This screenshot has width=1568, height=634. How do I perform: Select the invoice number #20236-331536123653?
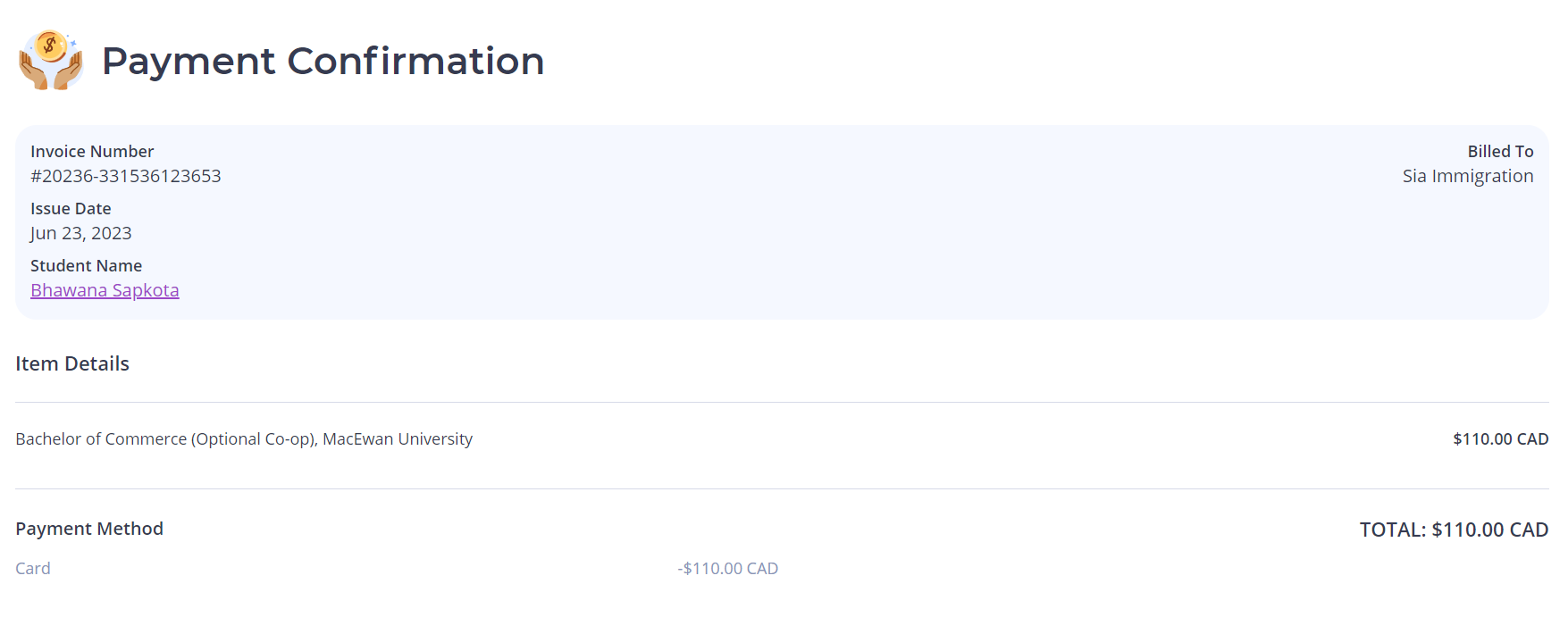click(126, 176)
